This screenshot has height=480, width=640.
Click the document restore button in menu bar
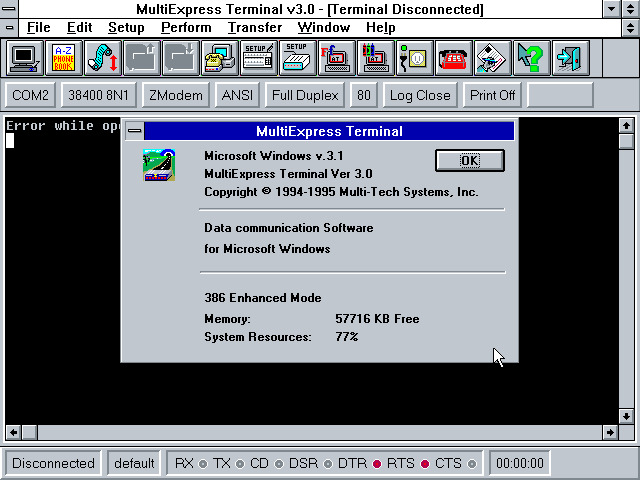630,28
